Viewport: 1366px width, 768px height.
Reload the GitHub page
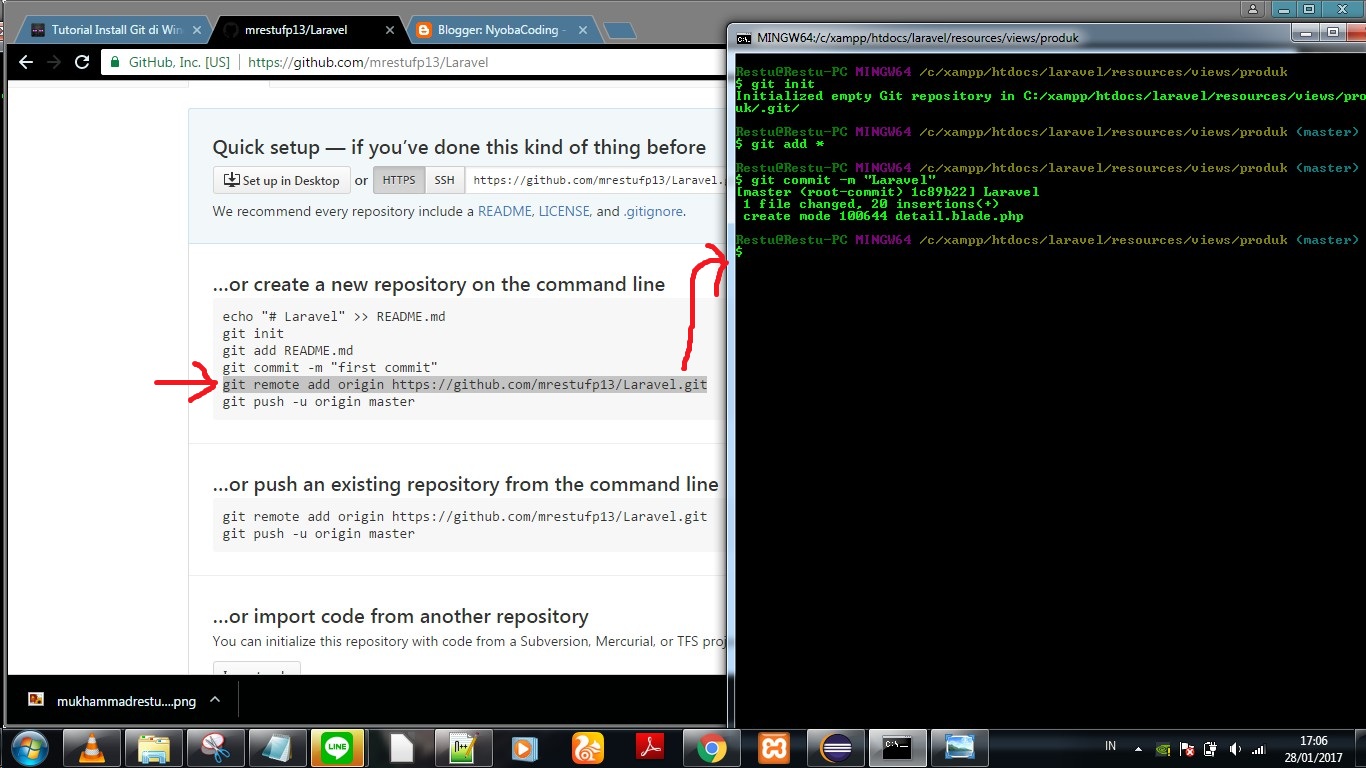[x=83, y=62]
